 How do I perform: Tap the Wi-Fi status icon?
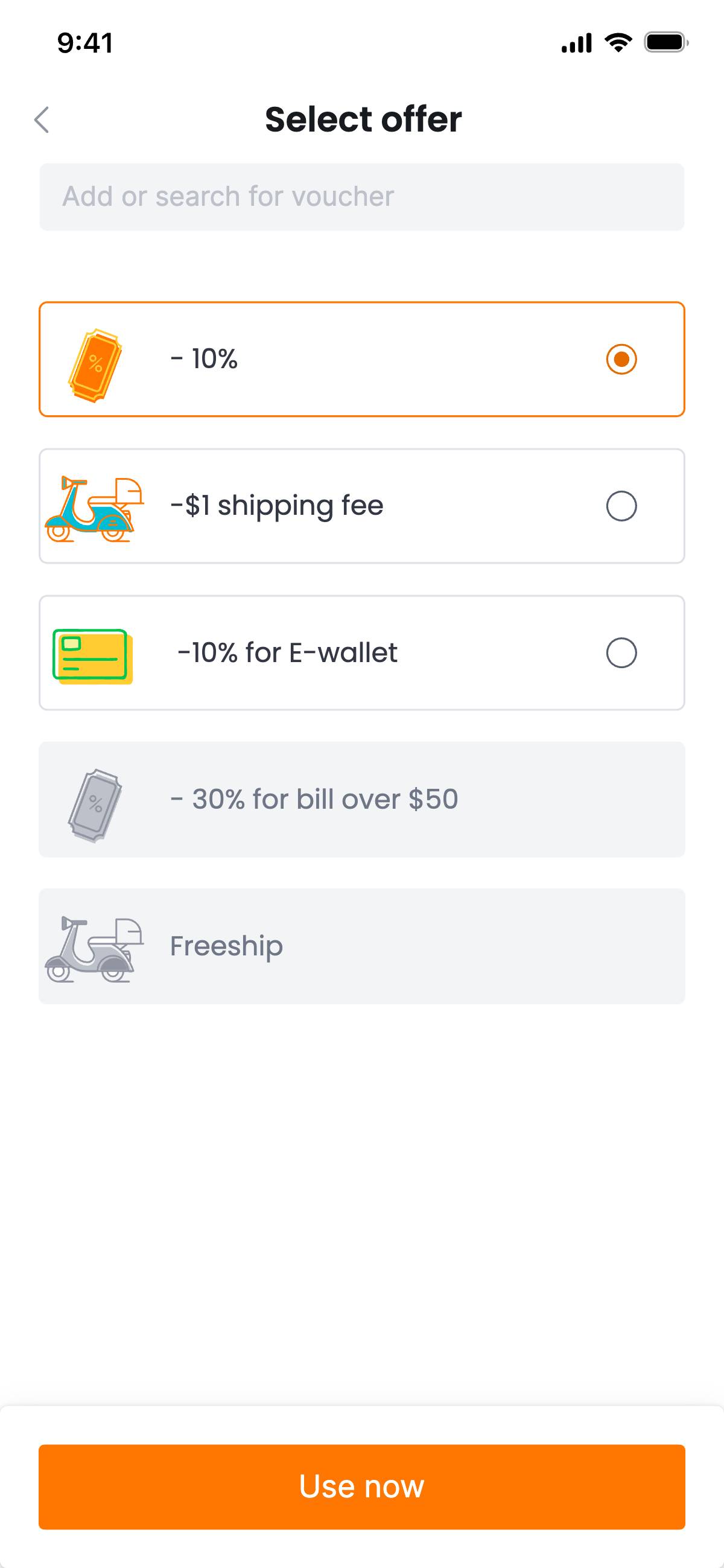click(618, 43)
